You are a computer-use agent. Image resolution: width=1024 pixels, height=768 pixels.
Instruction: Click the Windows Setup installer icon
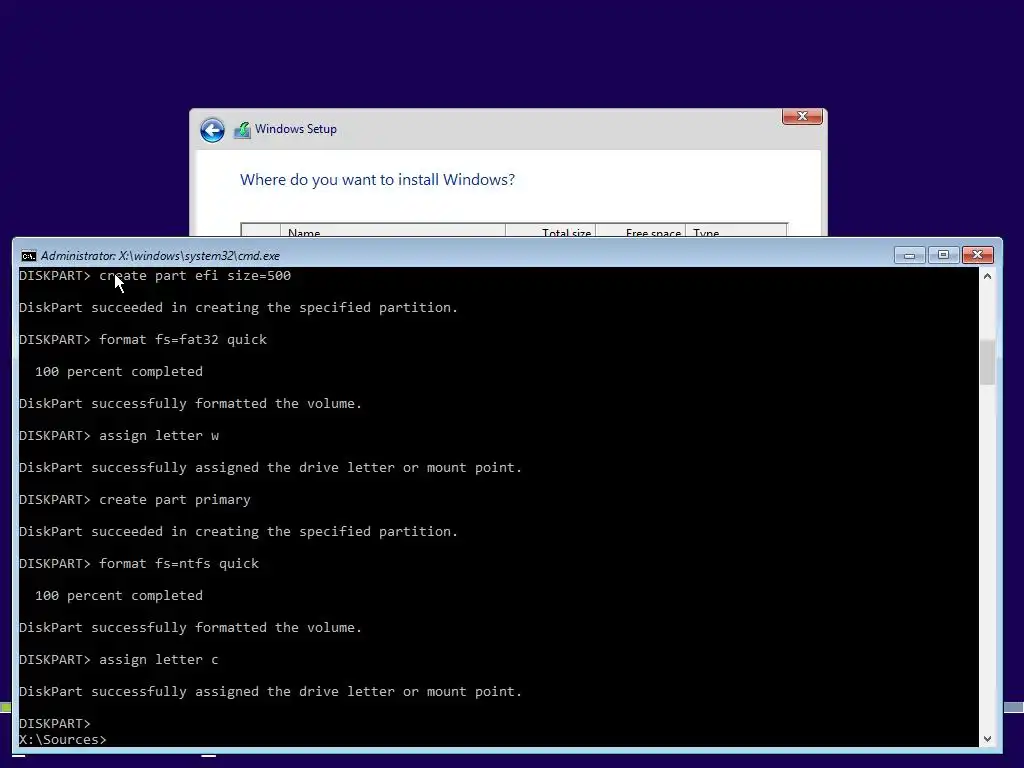[x=242, y=130]
